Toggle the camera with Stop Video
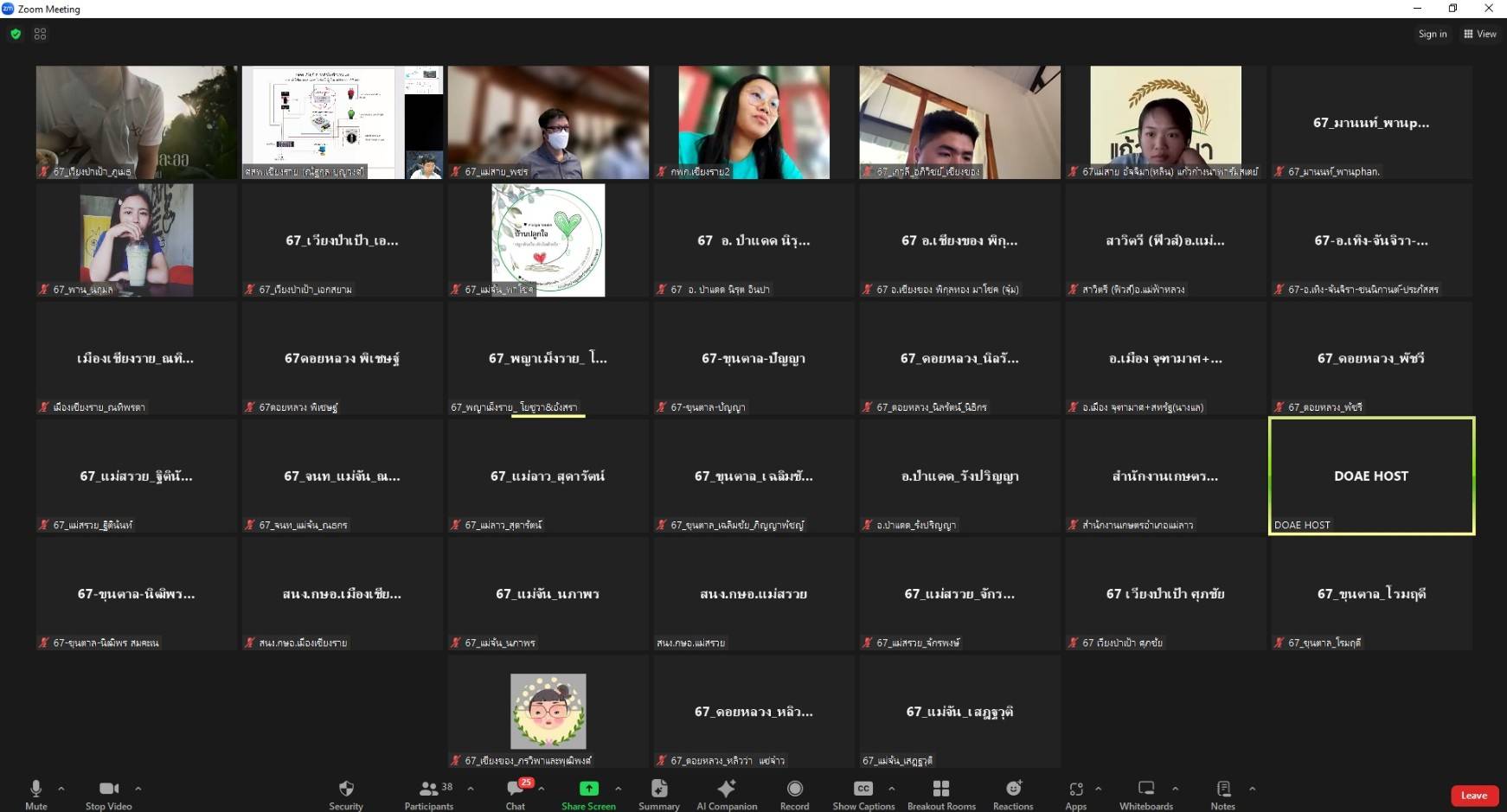The image size is (1507, 812). point(109,793)
